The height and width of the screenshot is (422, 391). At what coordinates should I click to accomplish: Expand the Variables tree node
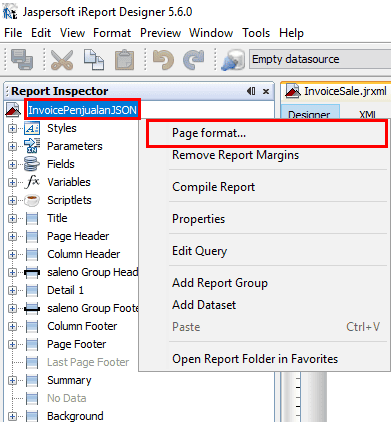12,182
